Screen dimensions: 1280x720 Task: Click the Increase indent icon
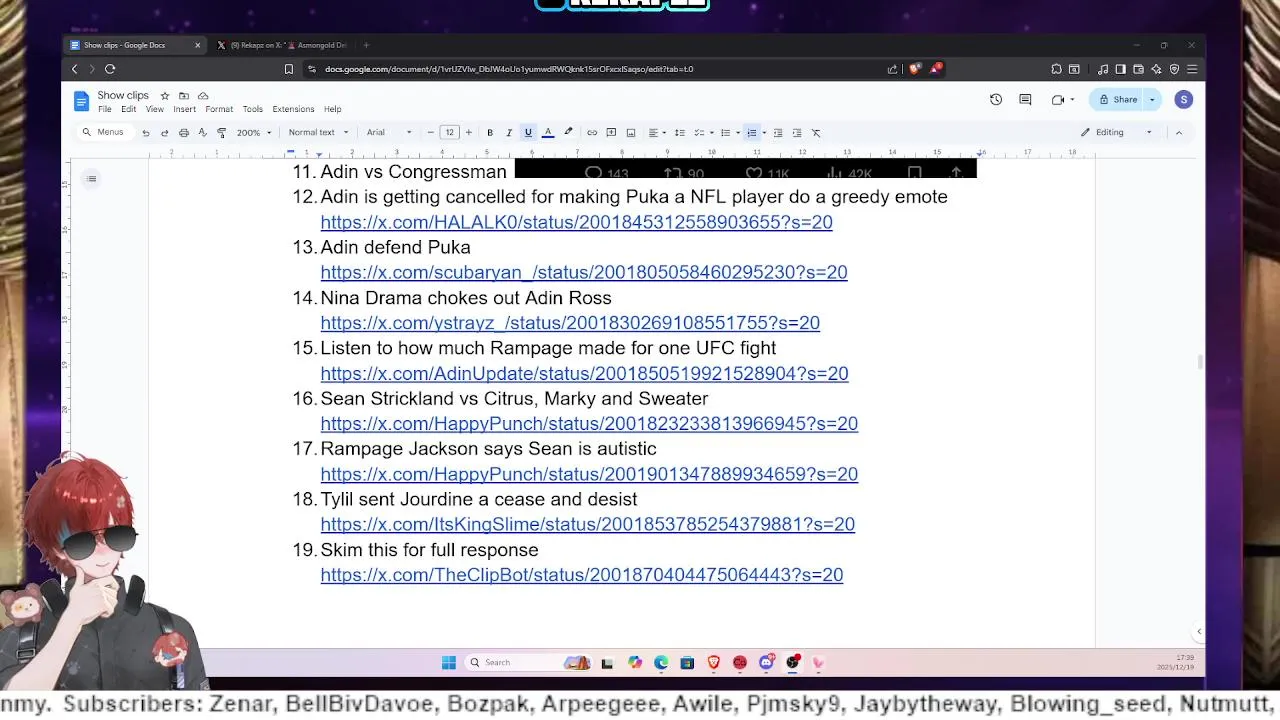797,133
